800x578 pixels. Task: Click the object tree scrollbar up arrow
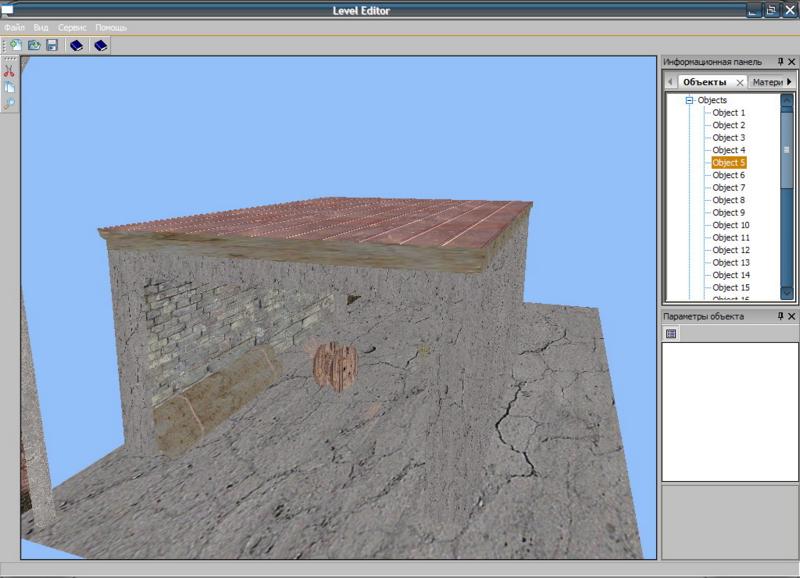point(787,100)
